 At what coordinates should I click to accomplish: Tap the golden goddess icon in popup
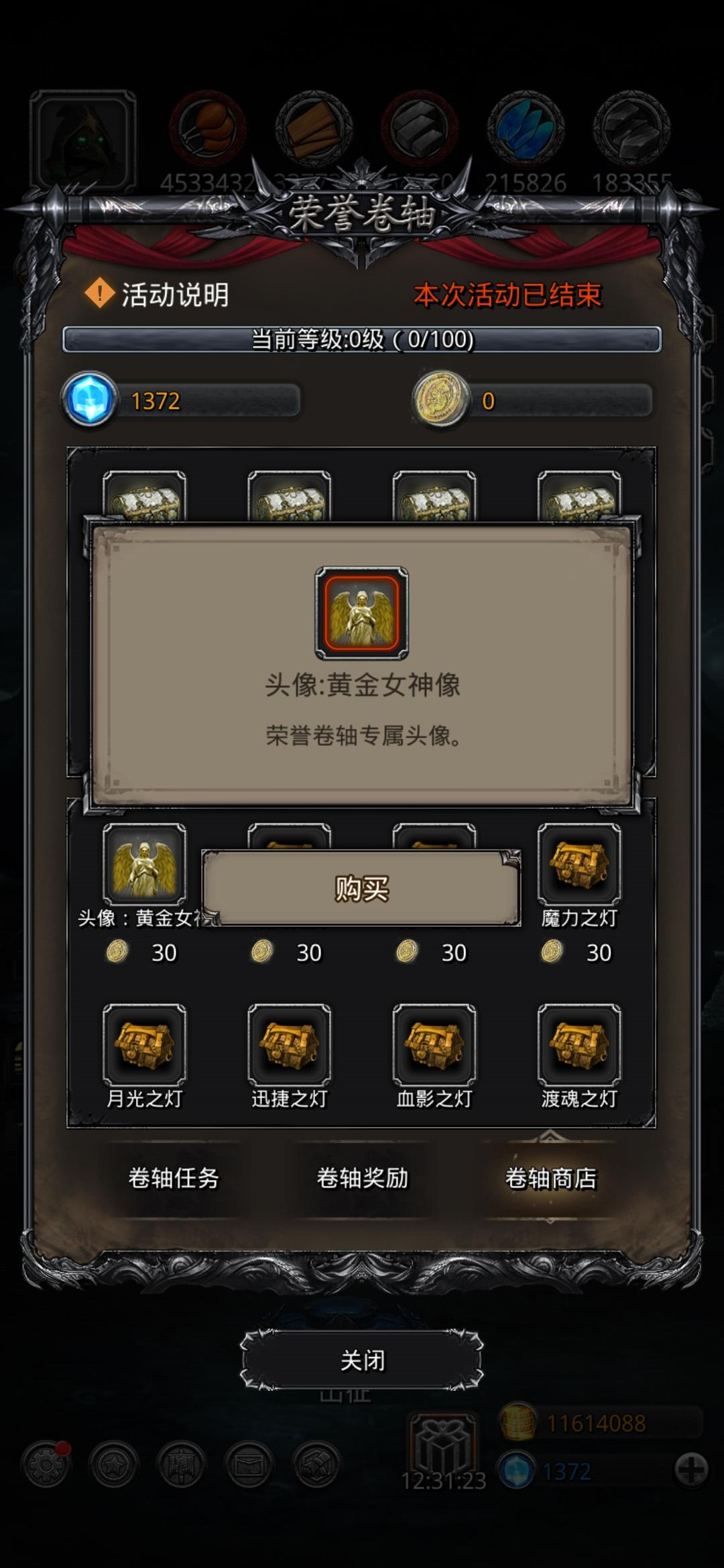pos(362,613)
